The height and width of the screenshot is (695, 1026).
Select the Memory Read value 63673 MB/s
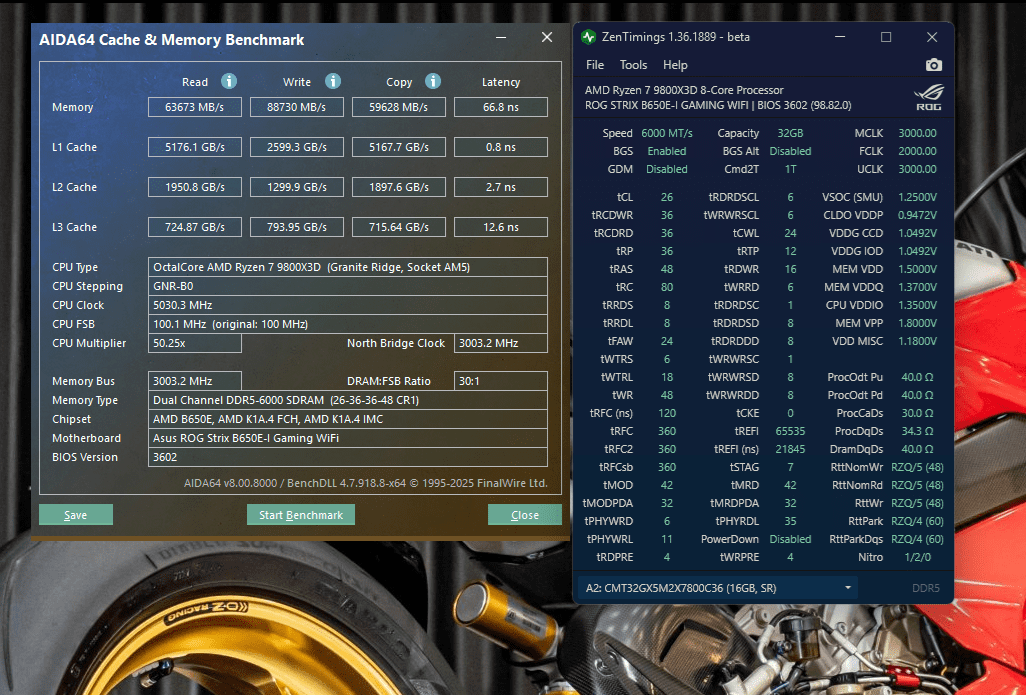(195, 107)
